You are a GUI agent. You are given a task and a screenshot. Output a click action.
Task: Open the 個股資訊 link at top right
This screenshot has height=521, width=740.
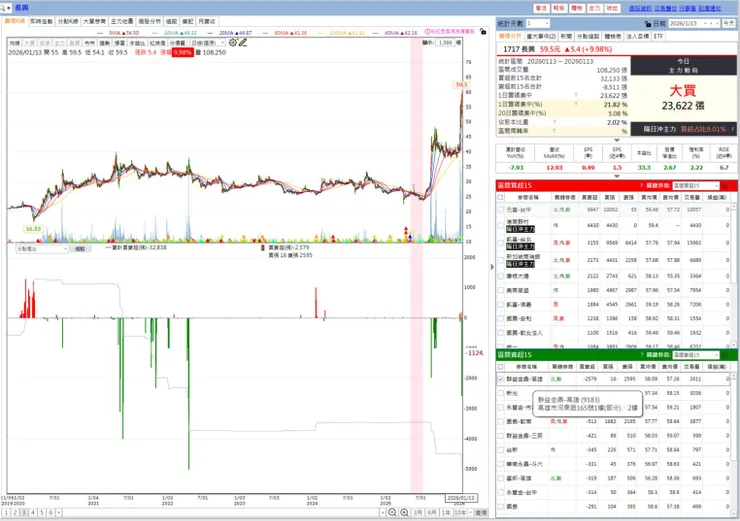tap(640, 8)
